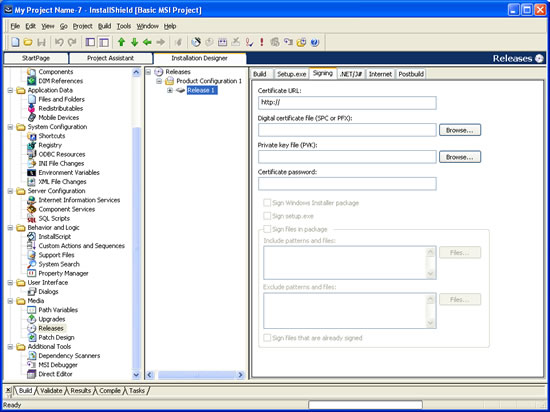The image size is (550, 412).
Task: Collapse the Application Data folder node
Action: (x=10, y=90)
